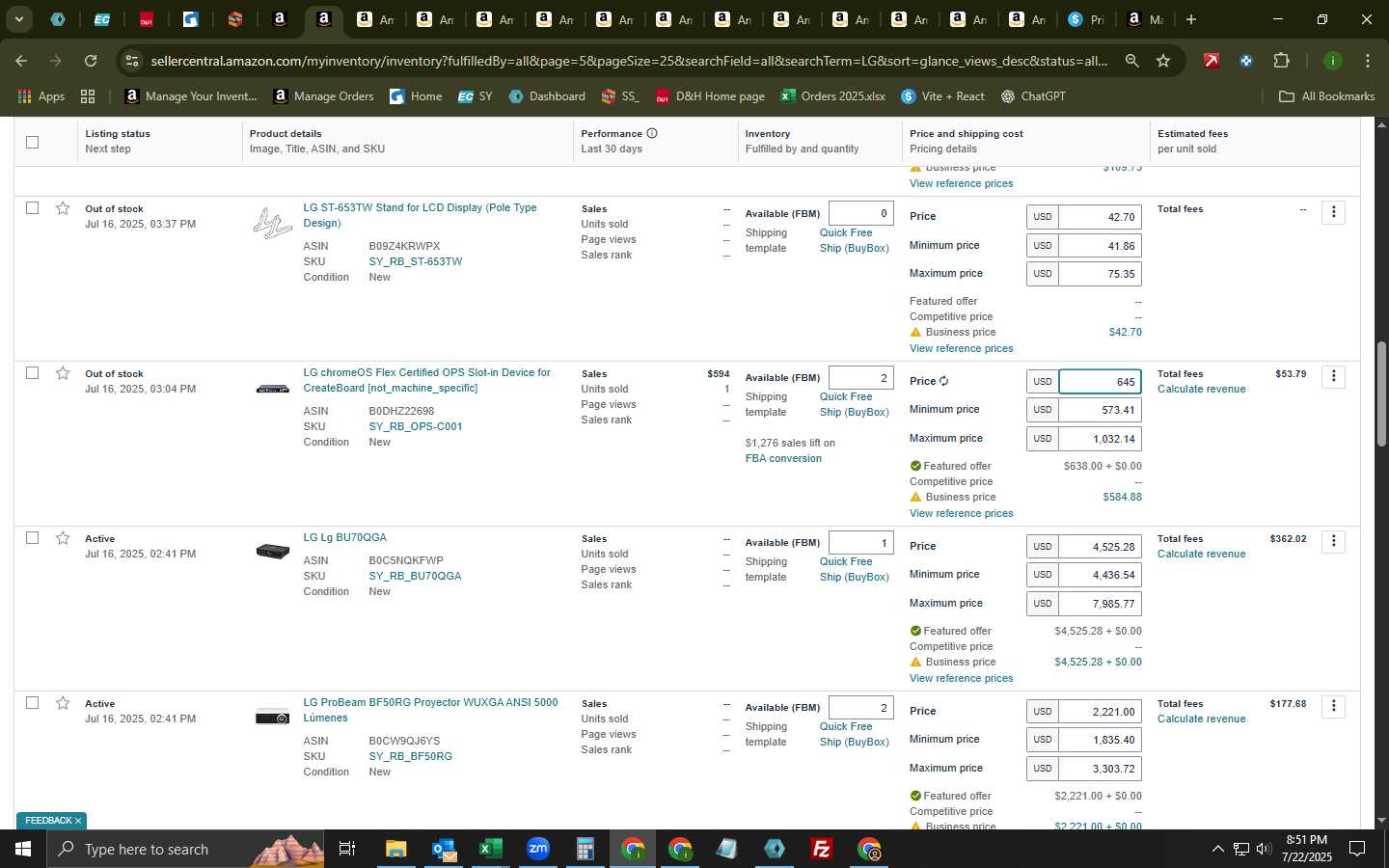The image size is (1389, 868).
Task: Favorite the chromeOS Flex listing star
Action: 63,373
